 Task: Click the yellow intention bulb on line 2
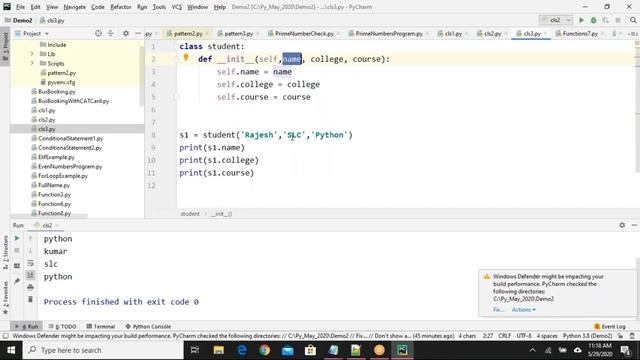coord(186,58)
